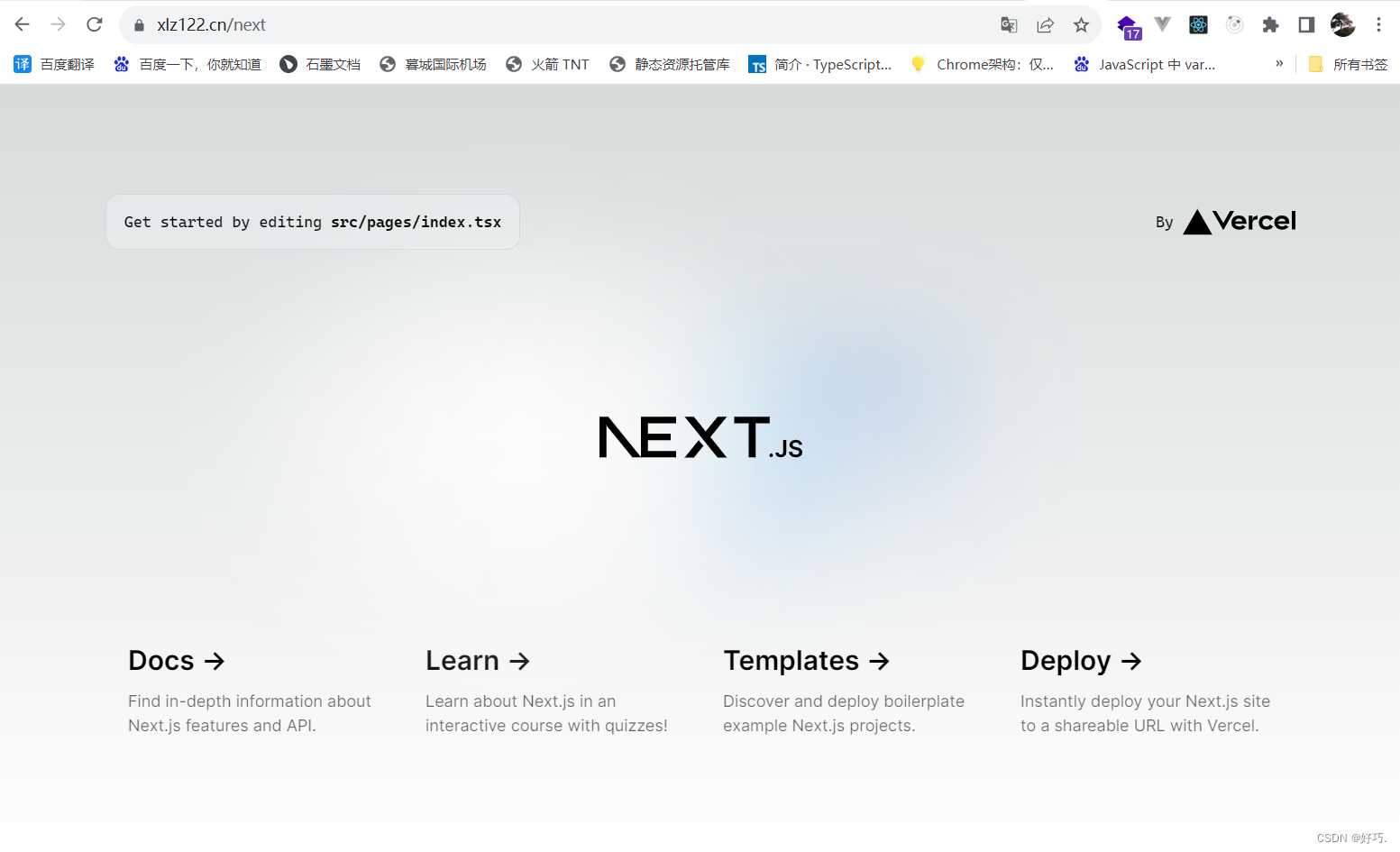The width and height of the screenshot is (1400, 852).
Task: Click 'Find in-depth information about' description
Action: (x=250, y=701)
